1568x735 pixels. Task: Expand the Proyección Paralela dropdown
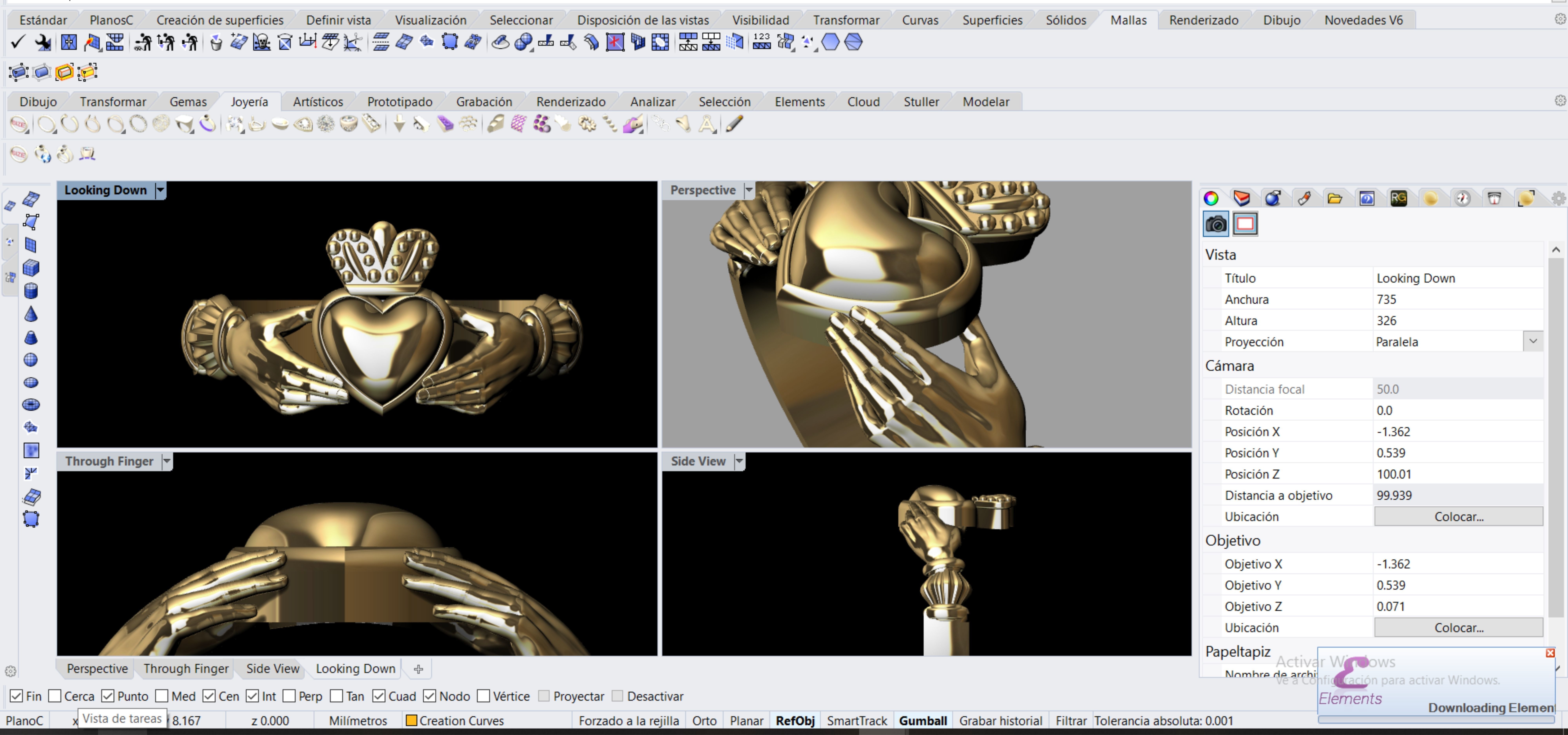click(1533, 341)
